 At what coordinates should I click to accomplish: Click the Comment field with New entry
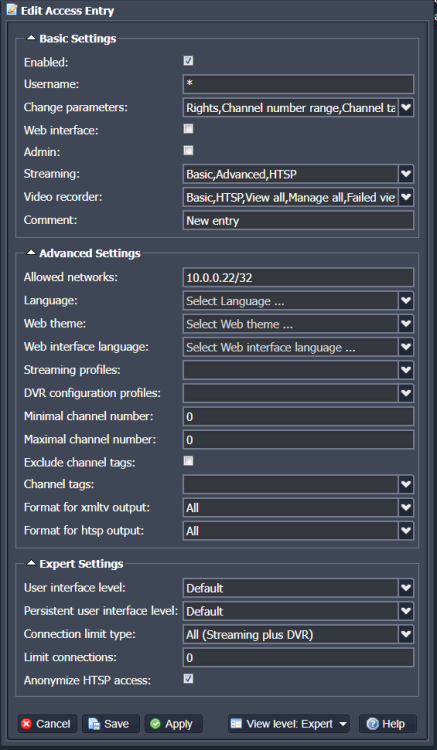[x=298, y=221]
